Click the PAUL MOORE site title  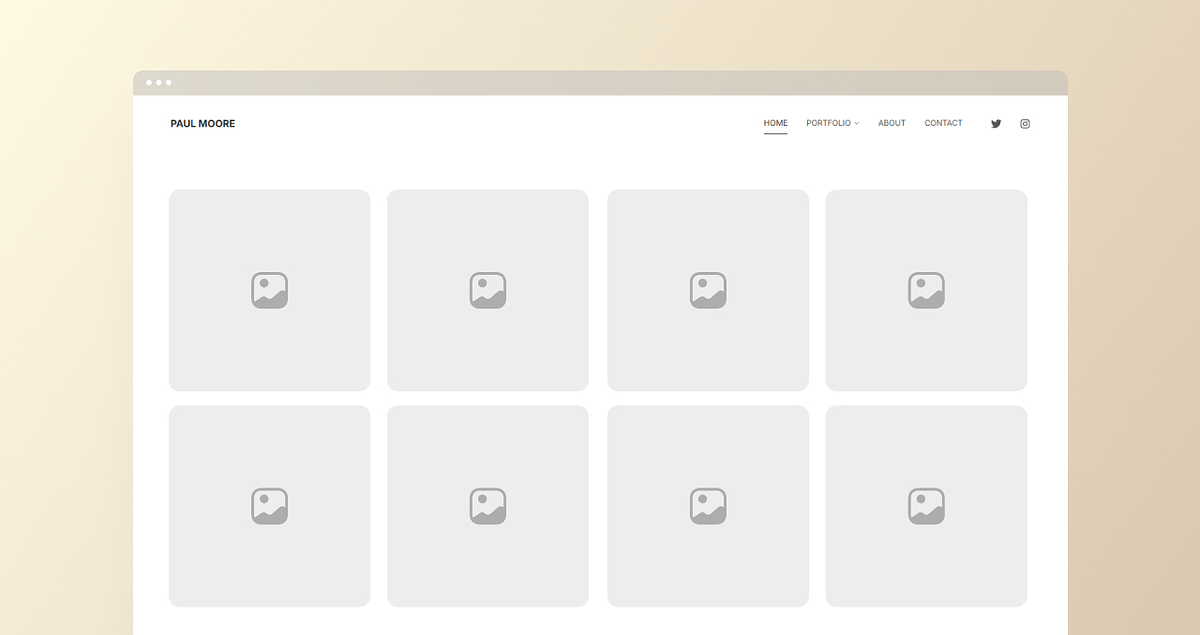pos(202,123)
